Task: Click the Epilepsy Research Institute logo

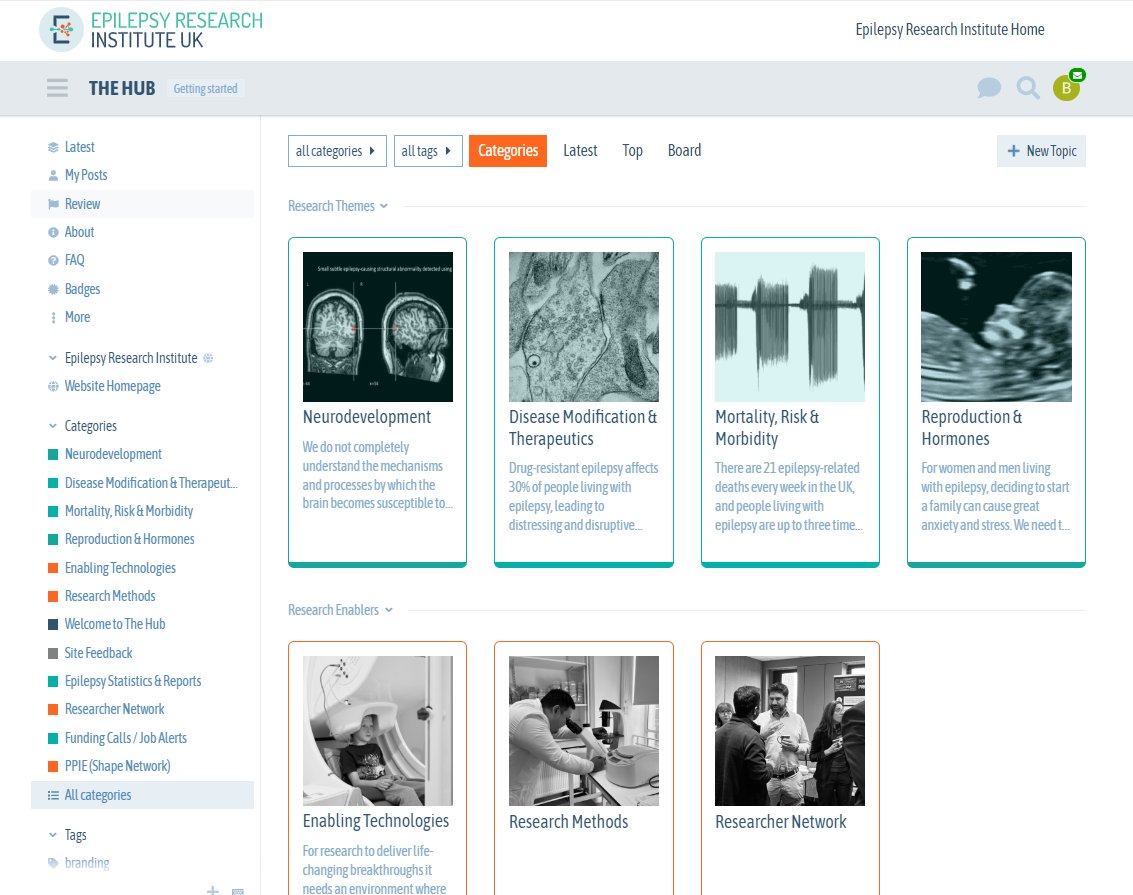Action: [x=151, y=30]
